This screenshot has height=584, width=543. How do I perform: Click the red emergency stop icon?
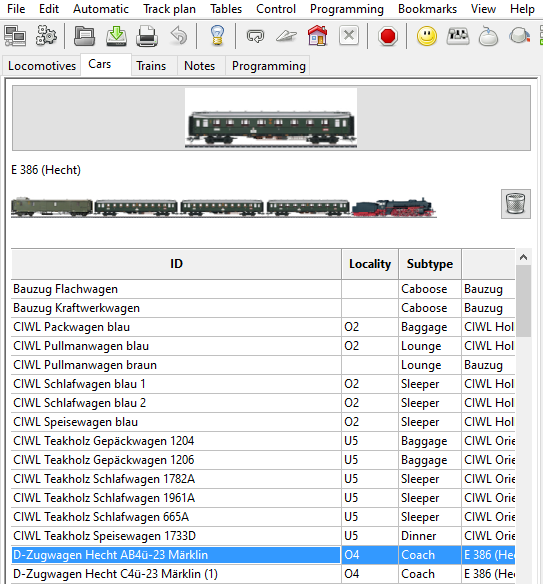[387, 36]
